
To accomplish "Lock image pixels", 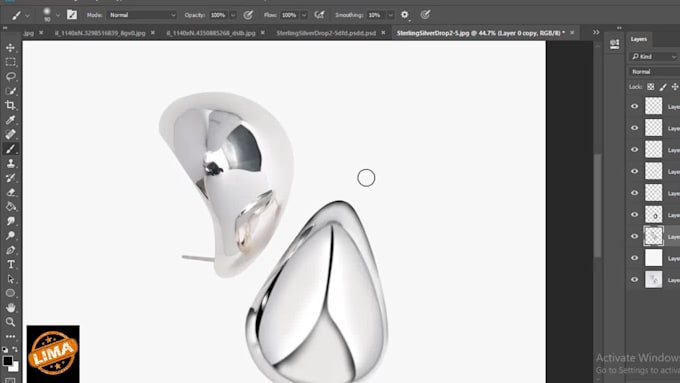I will [663, 87].
